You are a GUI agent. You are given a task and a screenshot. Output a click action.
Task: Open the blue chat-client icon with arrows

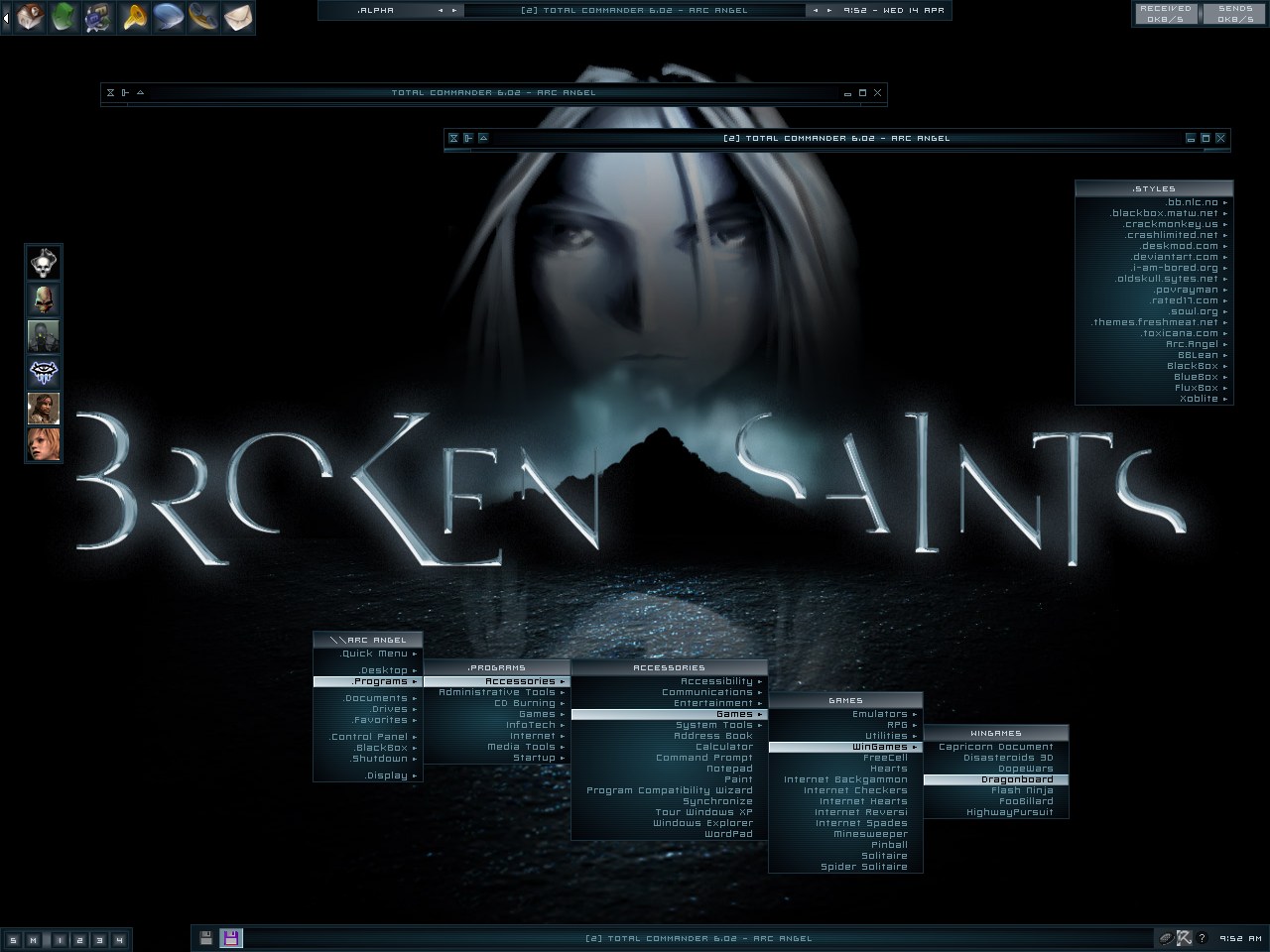coord(99,17)
